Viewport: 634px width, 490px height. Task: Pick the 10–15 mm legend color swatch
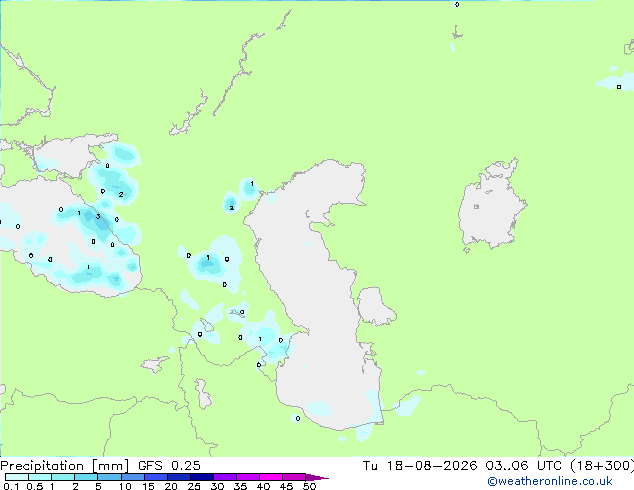tap(133, 477)
